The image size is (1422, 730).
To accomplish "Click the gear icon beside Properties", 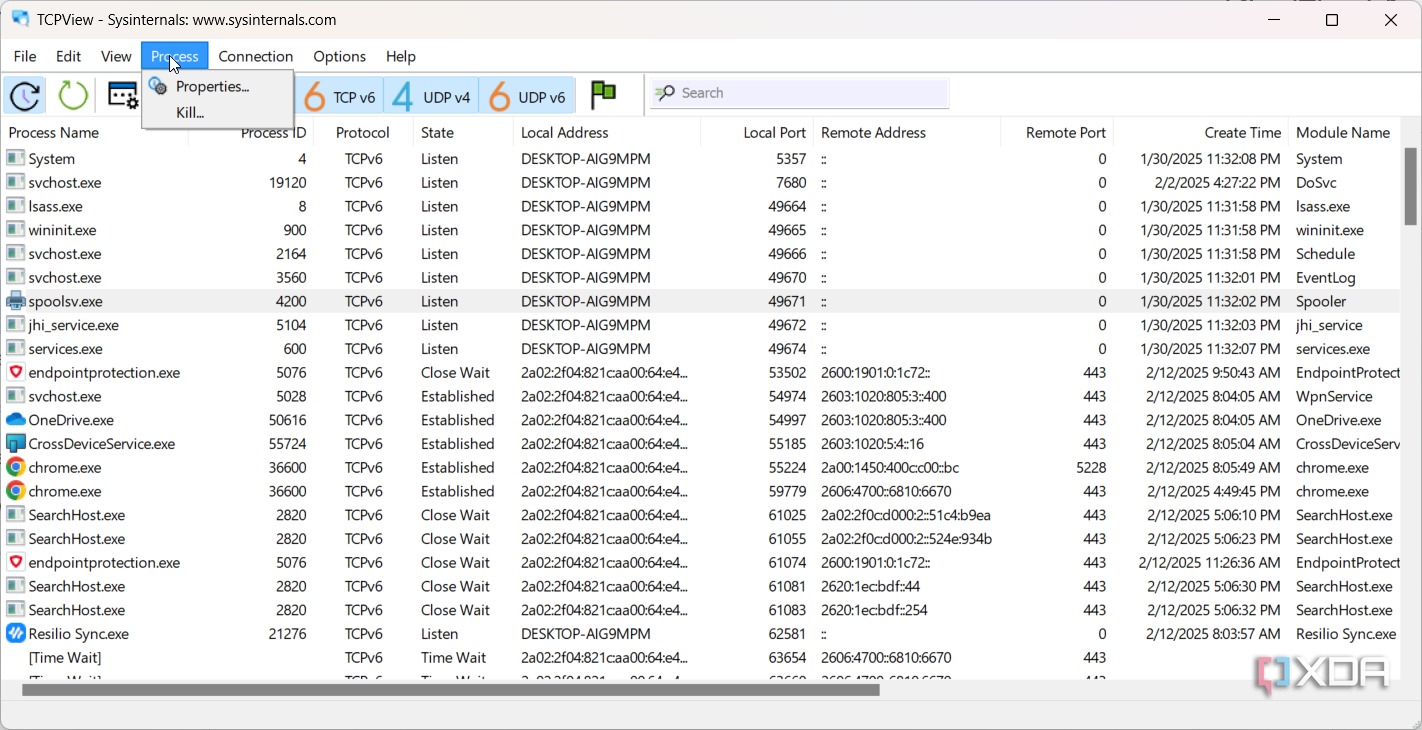I will pos(158,87).
